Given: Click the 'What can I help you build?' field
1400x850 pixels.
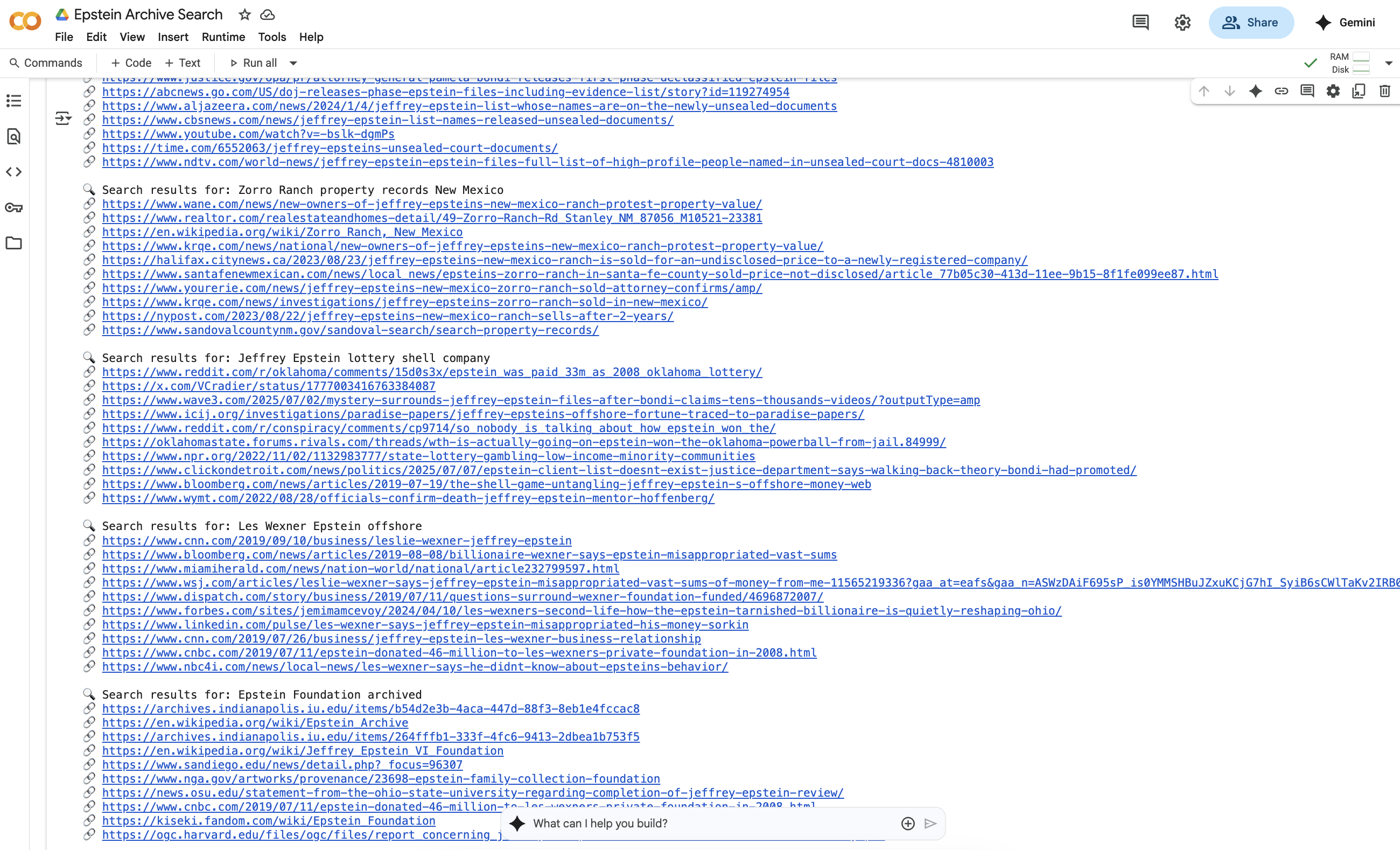Looking at the screenshot, I should [x=713, y=823].
